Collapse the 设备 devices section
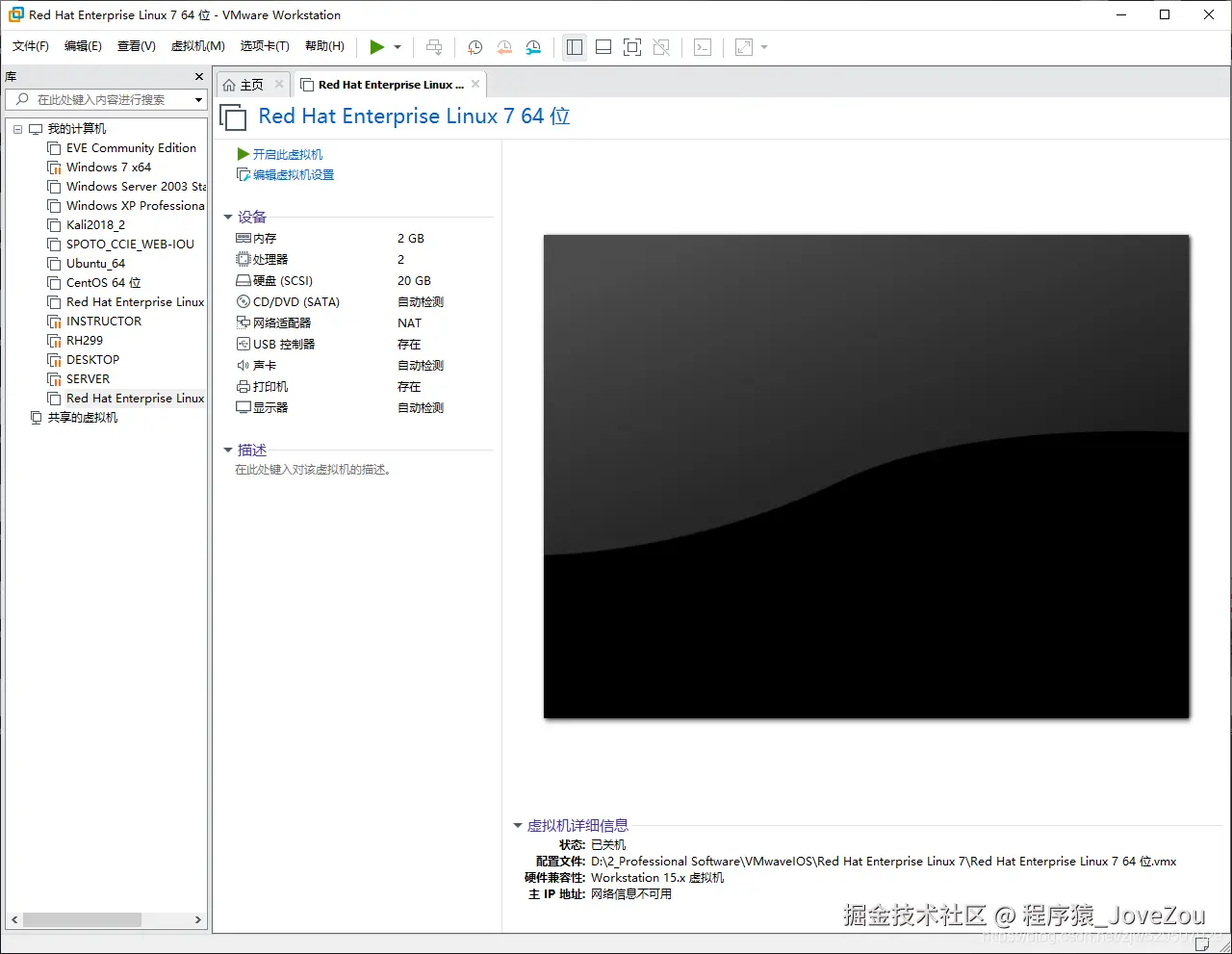The width and height of the screenshot is (1232, 954). (x=228, y=218)
